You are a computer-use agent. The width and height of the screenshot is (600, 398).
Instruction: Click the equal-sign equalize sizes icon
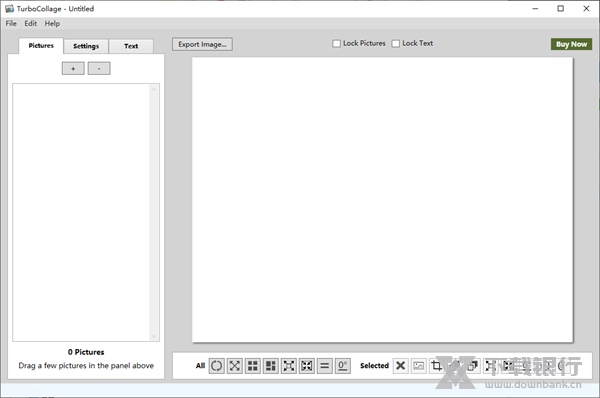(324, 366)
